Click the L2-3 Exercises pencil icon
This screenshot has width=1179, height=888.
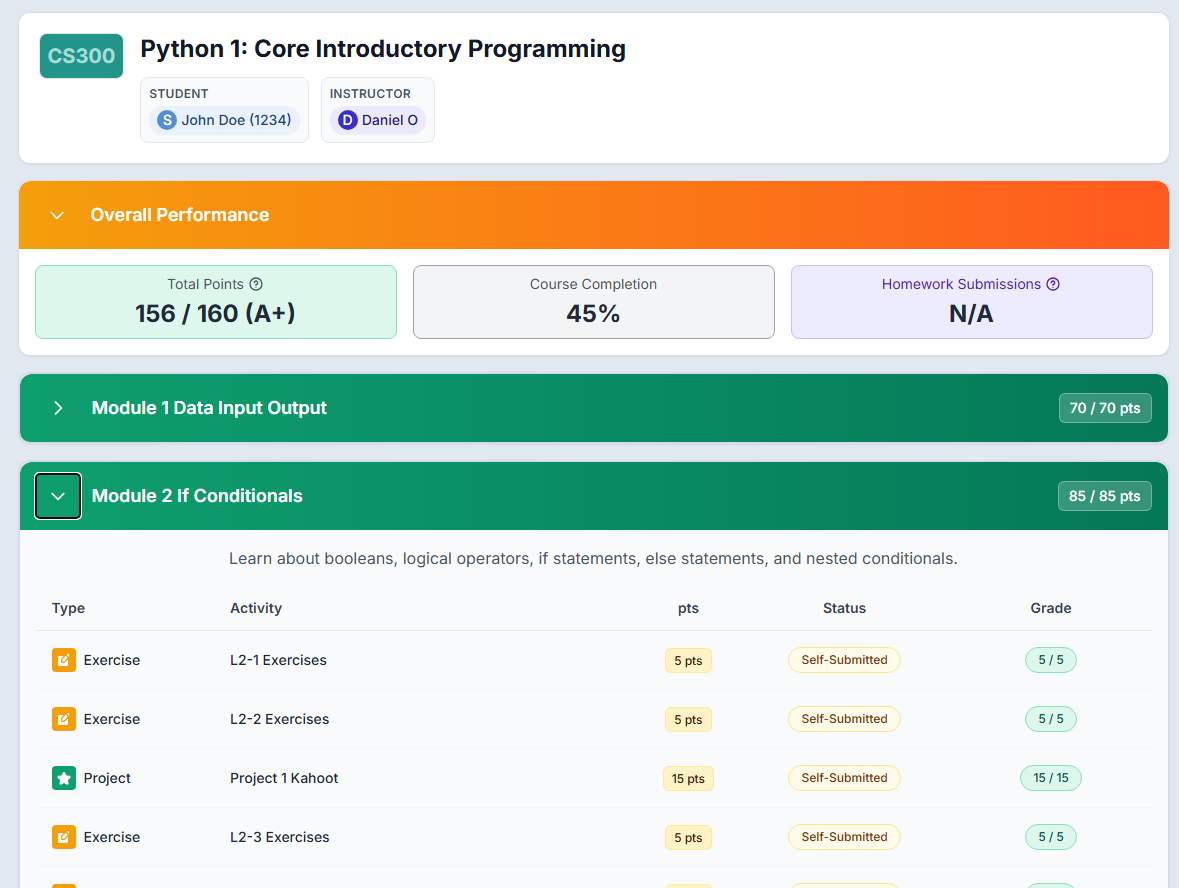(64, 837)
